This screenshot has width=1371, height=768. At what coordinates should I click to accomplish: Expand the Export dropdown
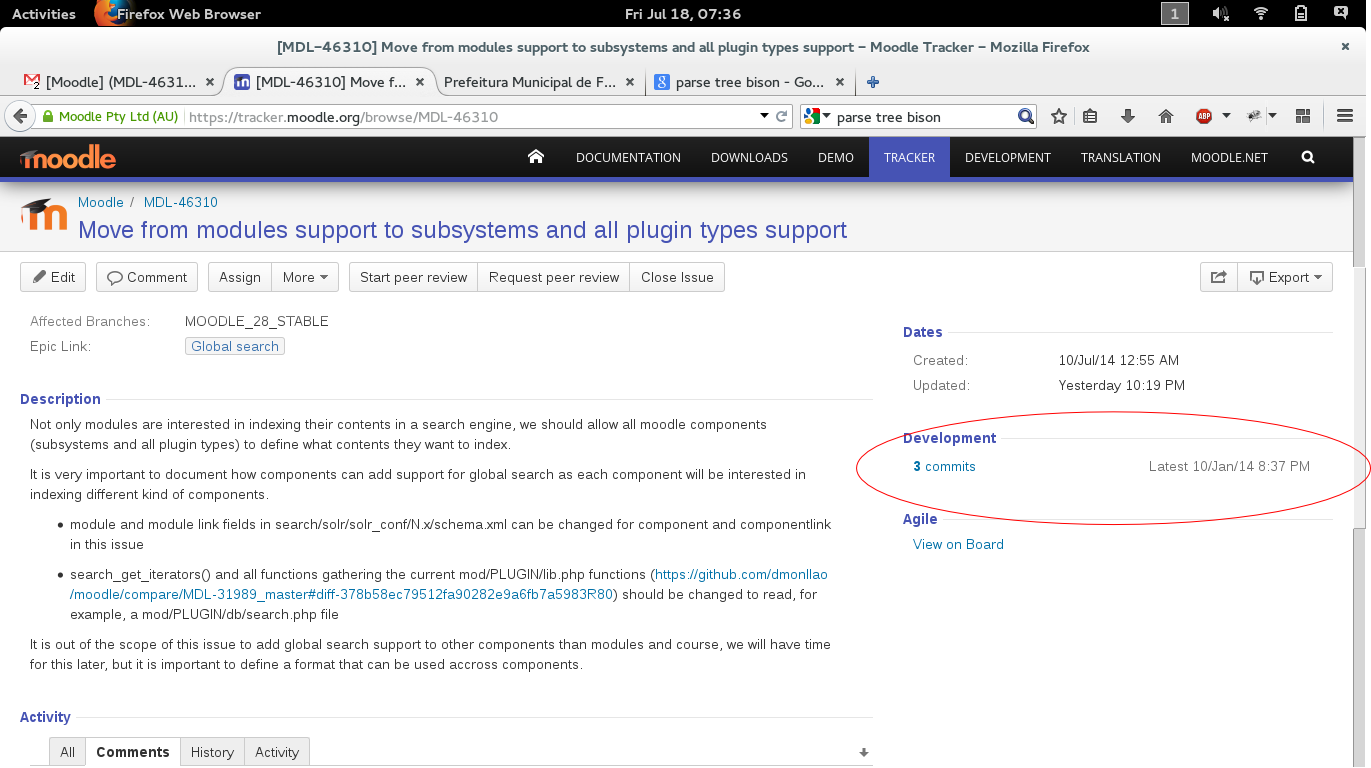[1285, 277]
